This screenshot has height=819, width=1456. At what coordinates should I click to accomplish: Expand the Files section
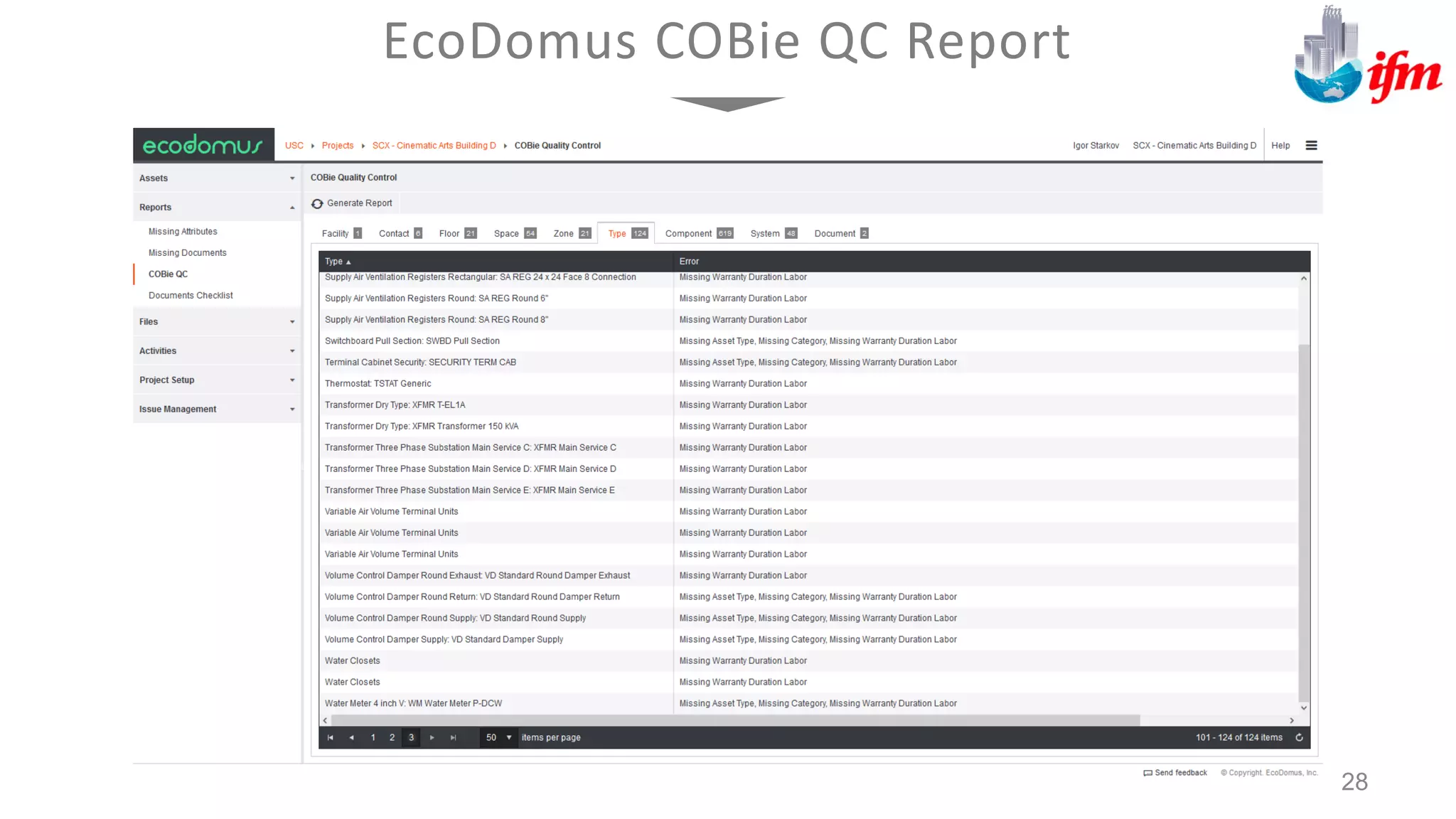pos(217,322)
